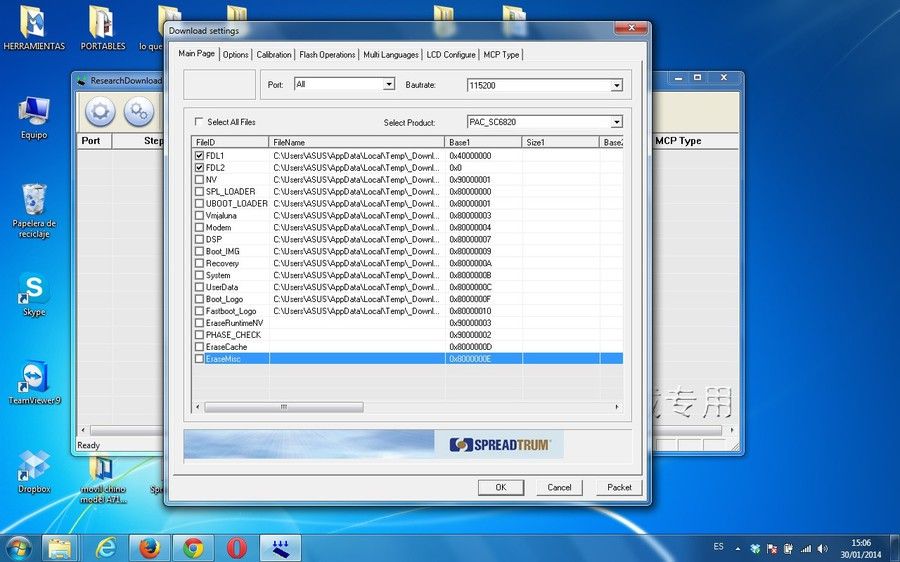Click the FileID column header
This screenshot has height=562, width=900.
click(230, 142)
